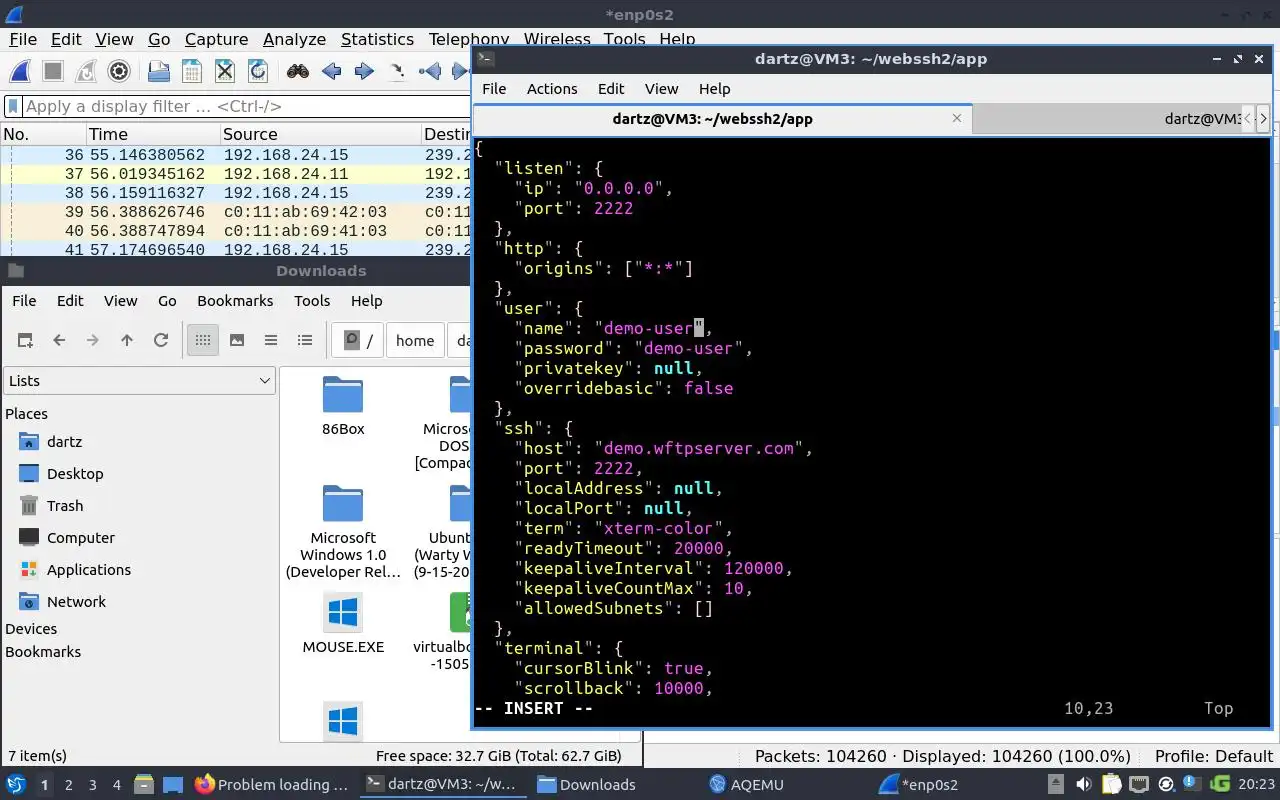This screenshot has height=800, width=1280.
Task: Switch file manager to detailed list view
Action: click(305, 340)
